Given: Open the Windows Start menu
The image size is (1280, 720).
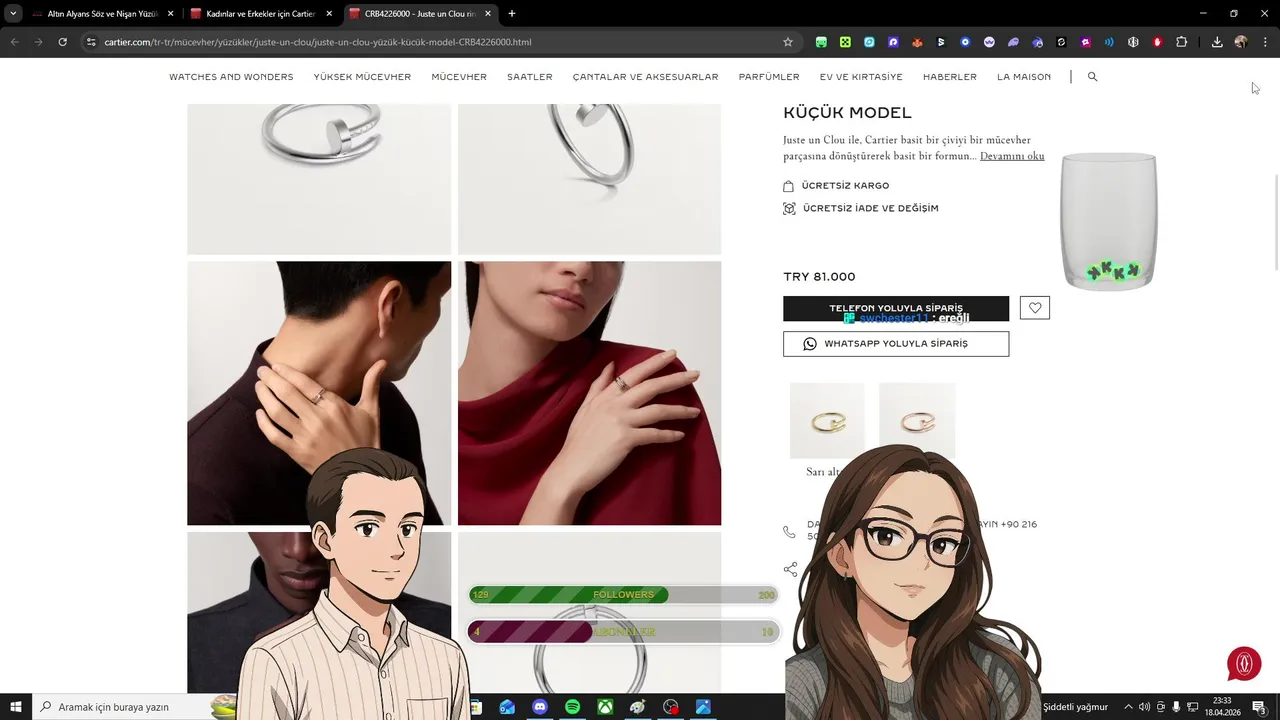Looking at the screenshot, I should 16,707.
